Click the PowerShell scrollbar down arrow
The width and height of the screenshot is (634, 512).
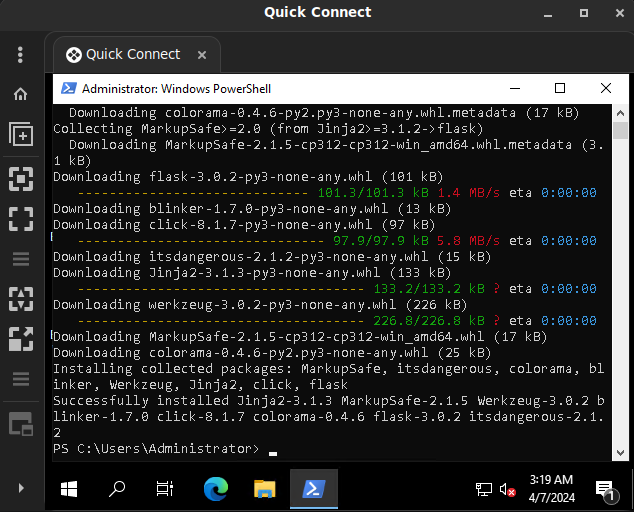point(620,453)
